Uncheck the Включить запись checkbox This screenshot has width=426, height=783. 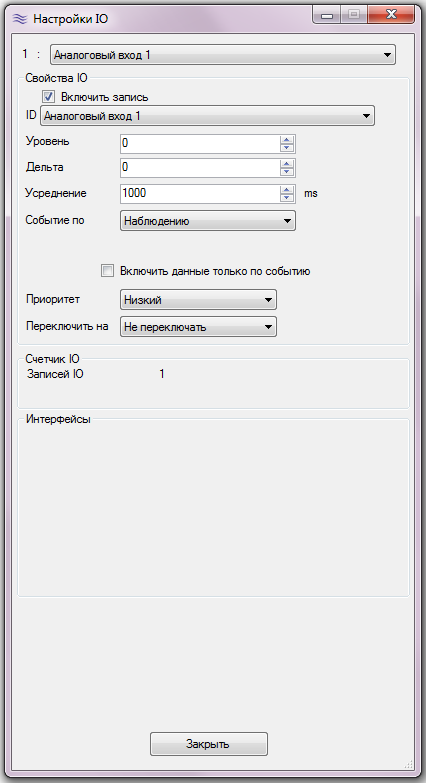tap(48, 96)
